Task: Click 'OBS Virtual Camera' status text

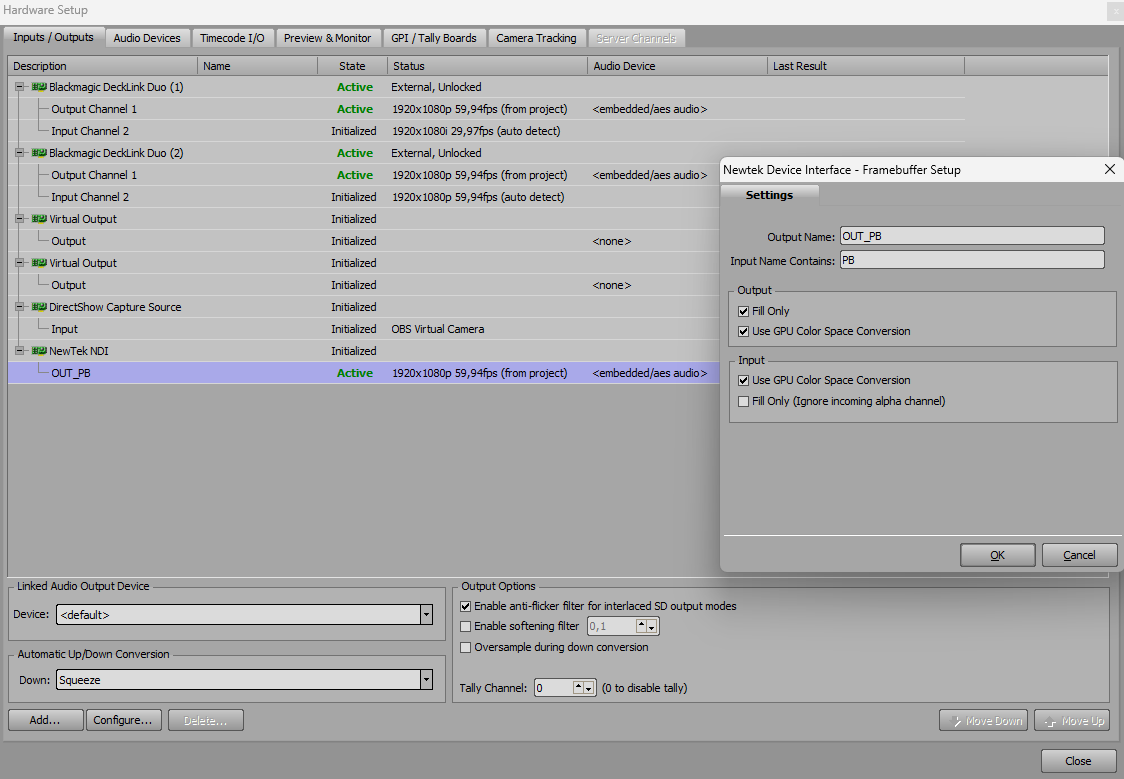Action: tap(437, 329)
